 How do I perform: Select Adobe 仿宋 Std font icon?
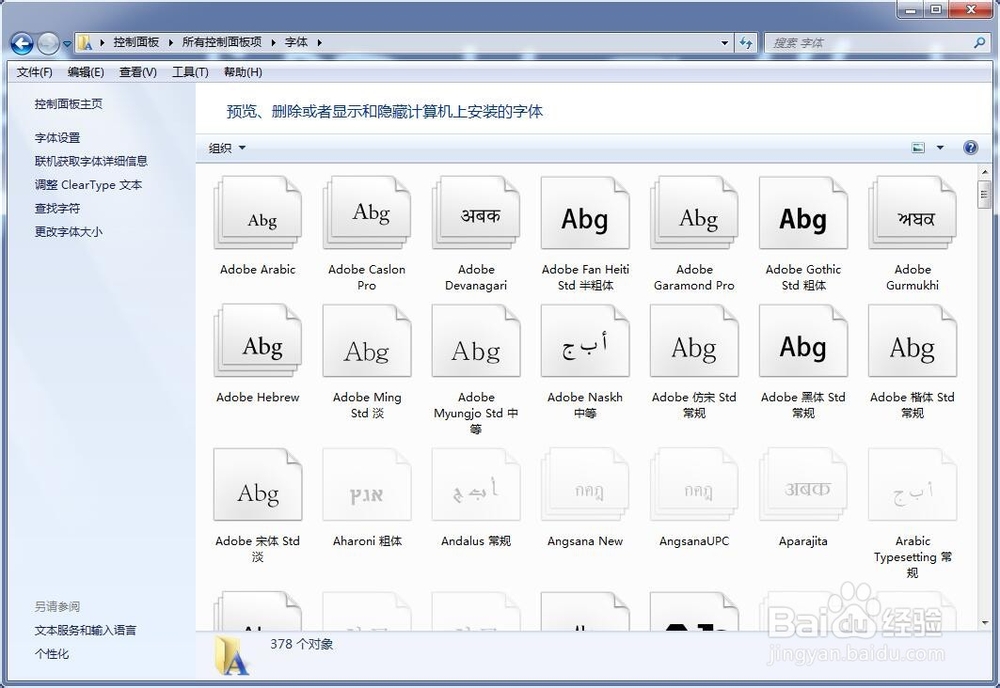[694, 341]
